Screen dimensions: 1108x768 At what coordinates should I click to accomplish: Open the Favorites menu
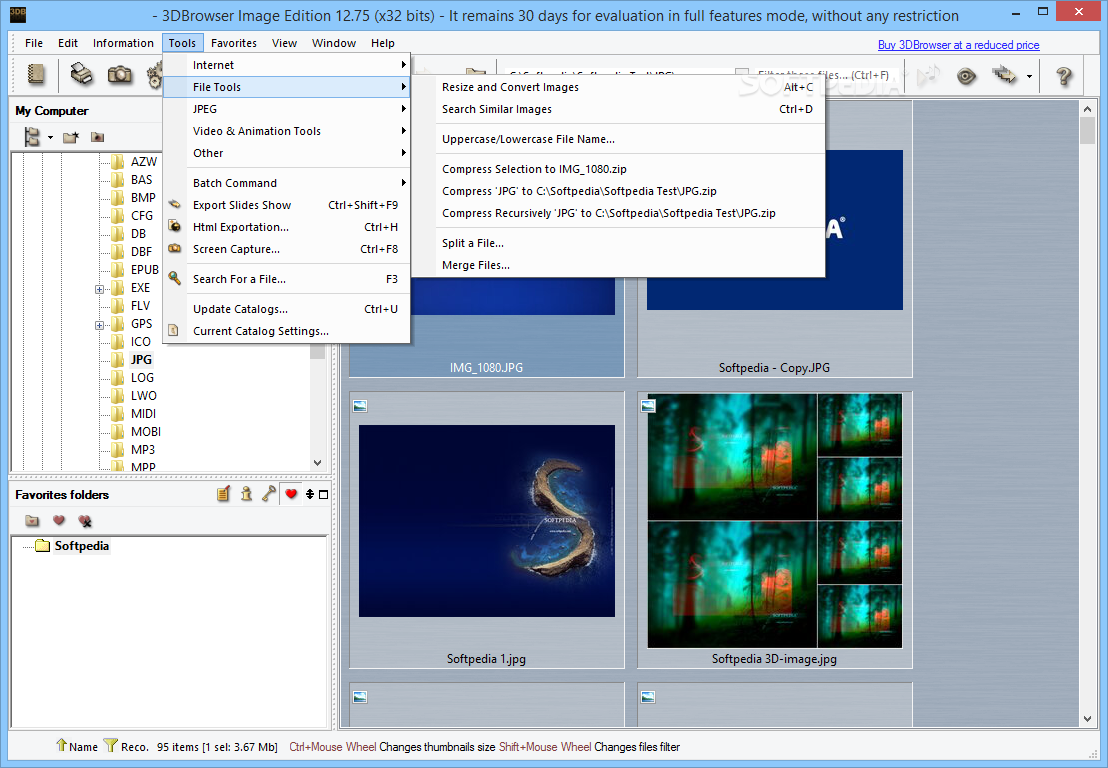click(234, 43)
